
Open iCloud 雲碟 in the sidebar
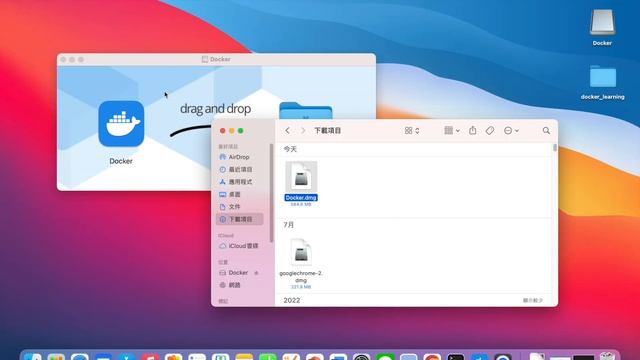pos(239,246)
